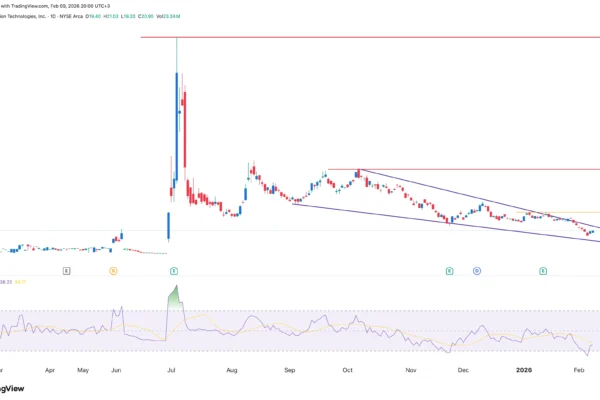Click the Jul label on time axis
Viewport: 600px width, 400px height.
(x=173, y=369)
